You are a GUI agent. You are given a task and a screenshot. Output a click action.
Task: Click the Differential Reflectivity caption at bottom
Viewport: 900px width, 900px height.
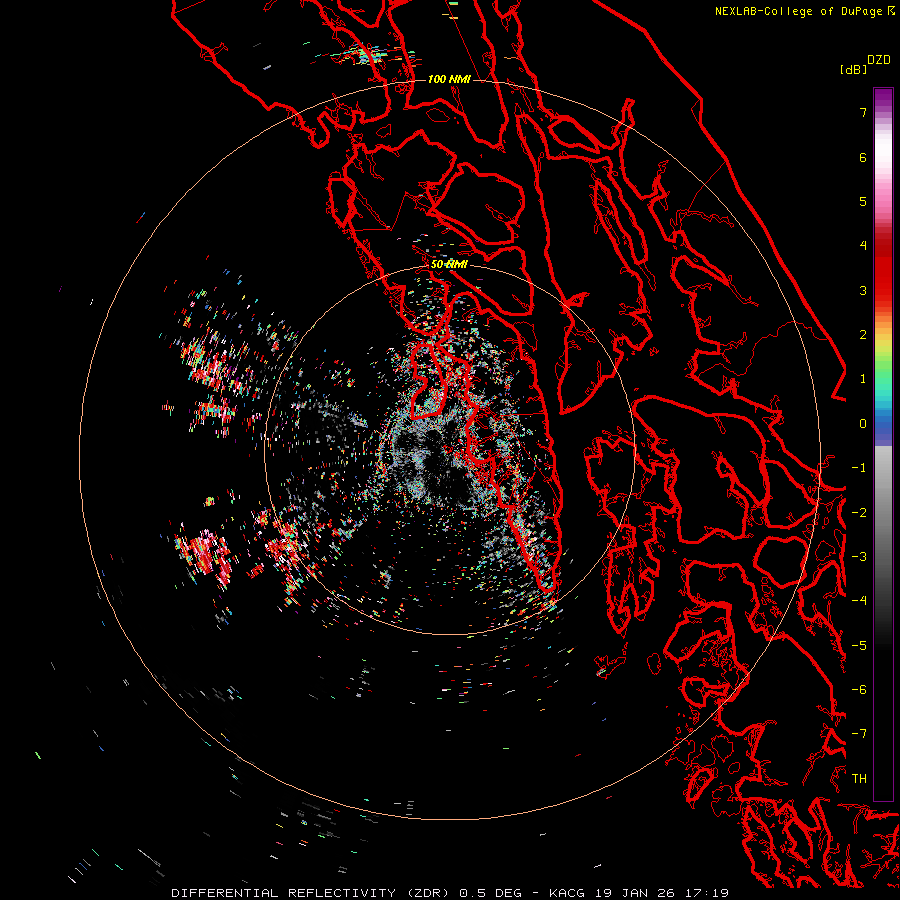coord(450,893)
